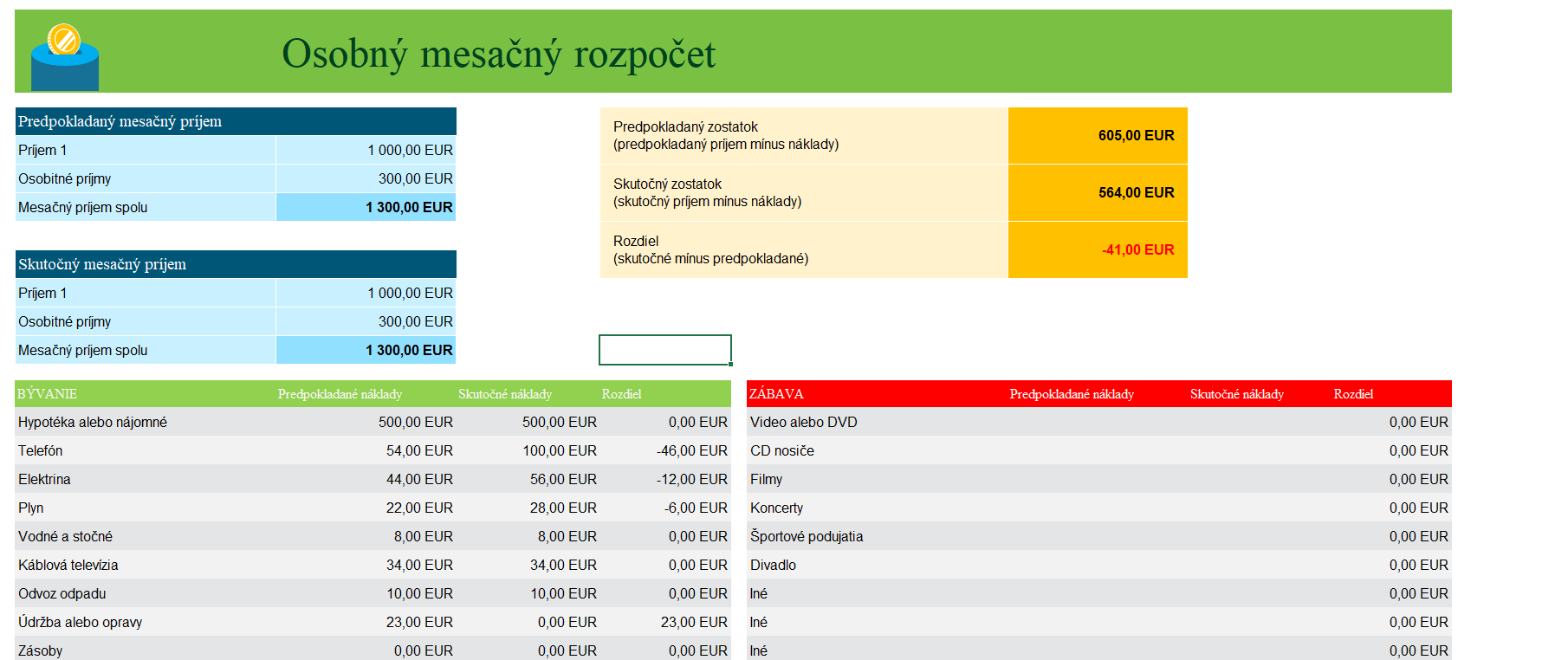
Task: Select the red -41,00 EUR difference cell
Action: [x=1098, y=250]
